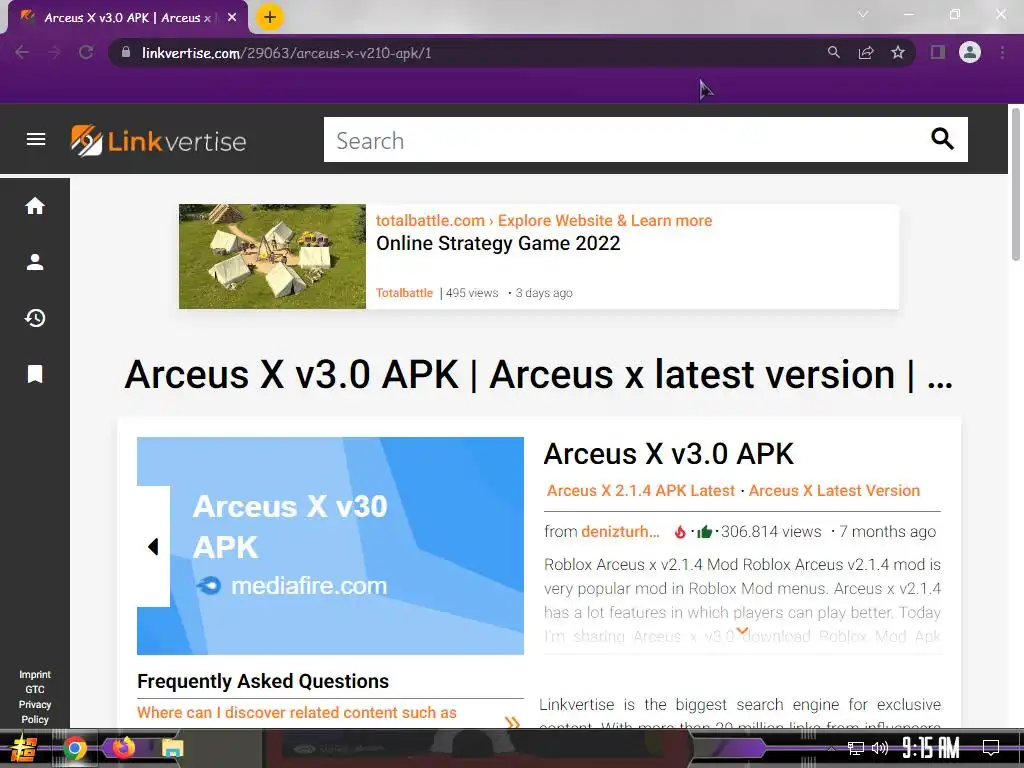
Task: Open Arceus X 2.1.4 APK Latest link
Action: (641, 490)
